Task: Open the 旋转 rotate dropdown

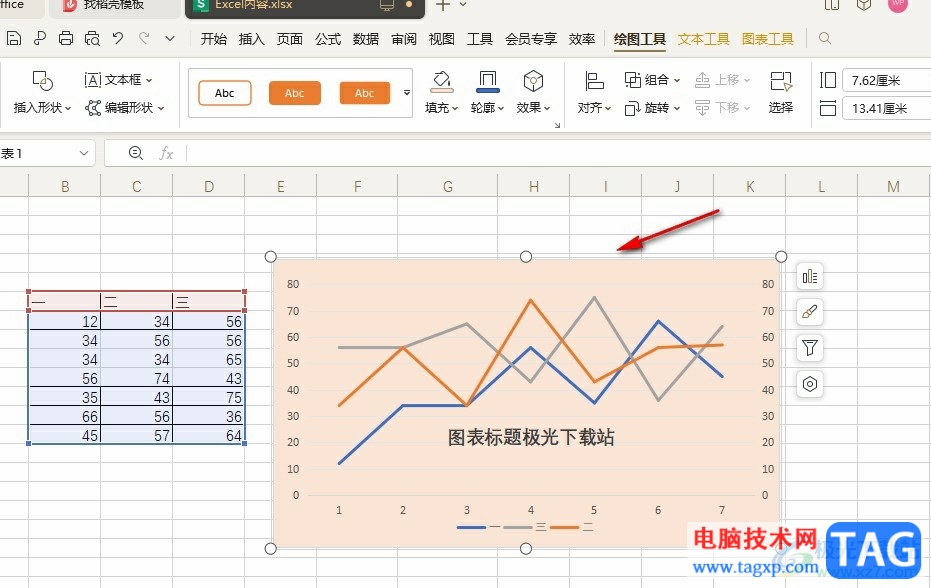Action: [652, 108]
